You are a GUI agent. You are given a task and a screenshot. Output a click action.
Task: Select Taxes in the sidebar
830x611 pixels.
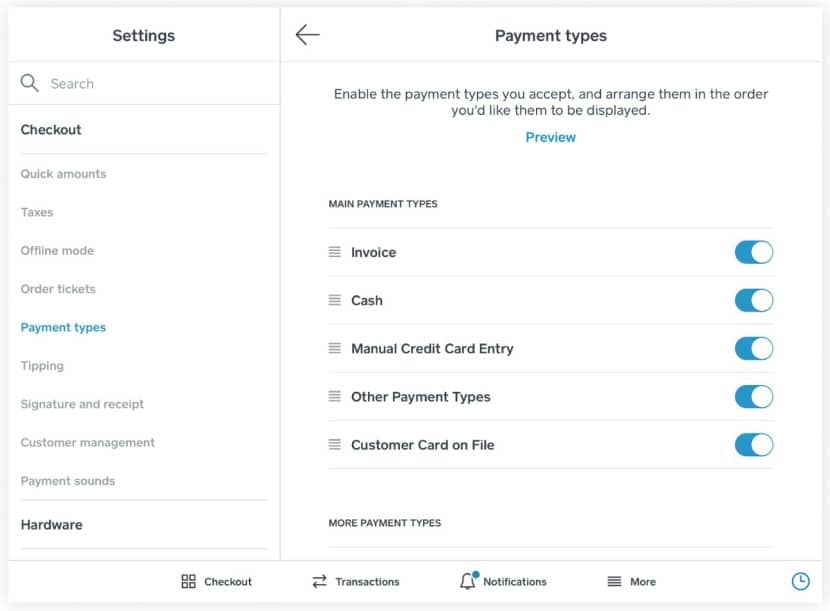click(x=37, y=212)
